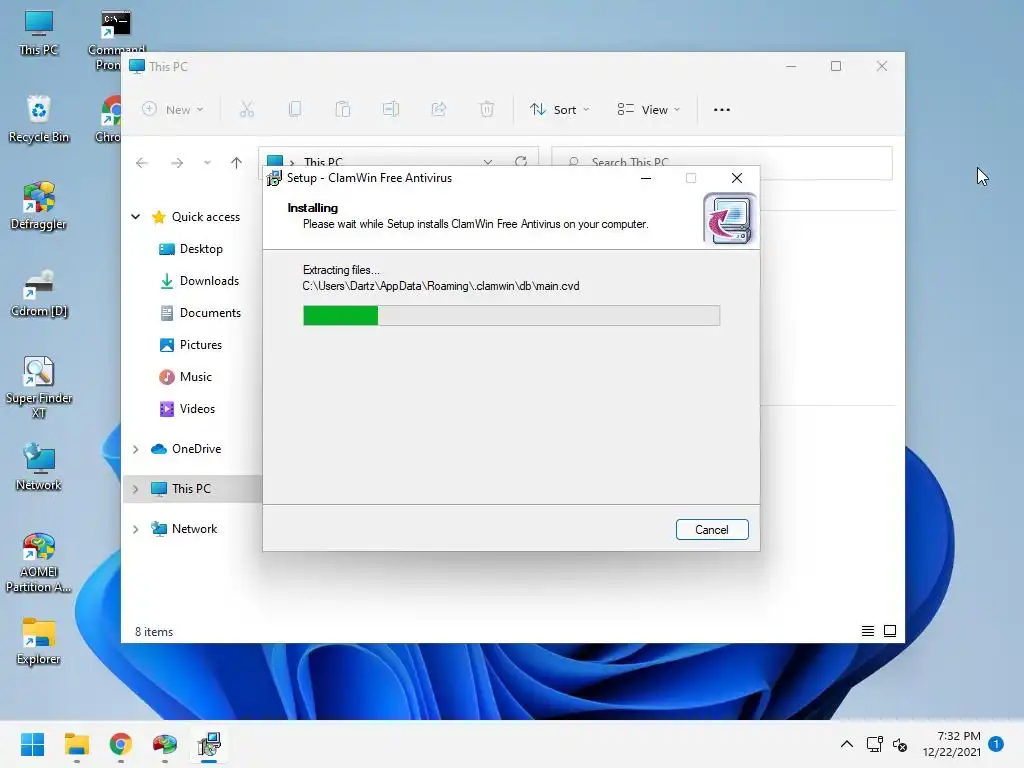Cancel the ClamWin installation
The image size is (1024, 768).
[712, 530]
